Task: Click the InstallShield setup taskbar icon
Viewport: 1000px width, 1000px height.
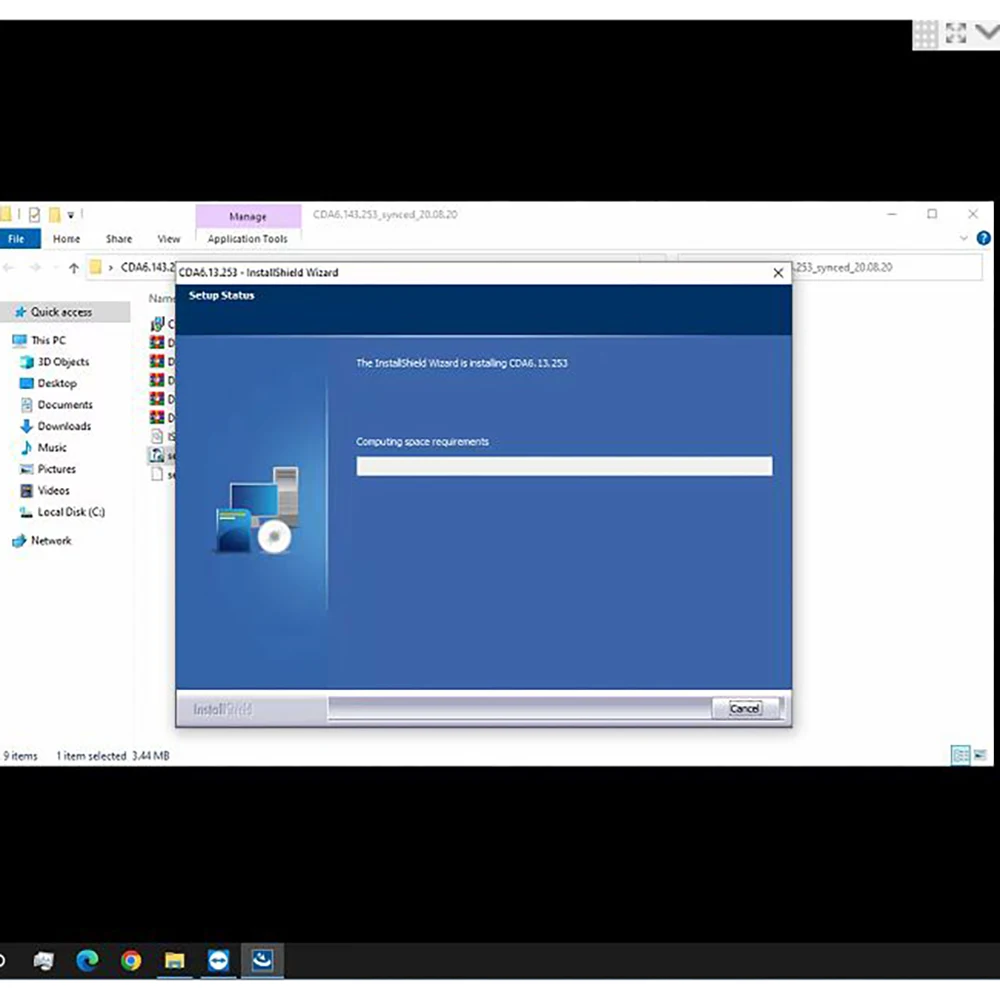Action: coord(262,961)
